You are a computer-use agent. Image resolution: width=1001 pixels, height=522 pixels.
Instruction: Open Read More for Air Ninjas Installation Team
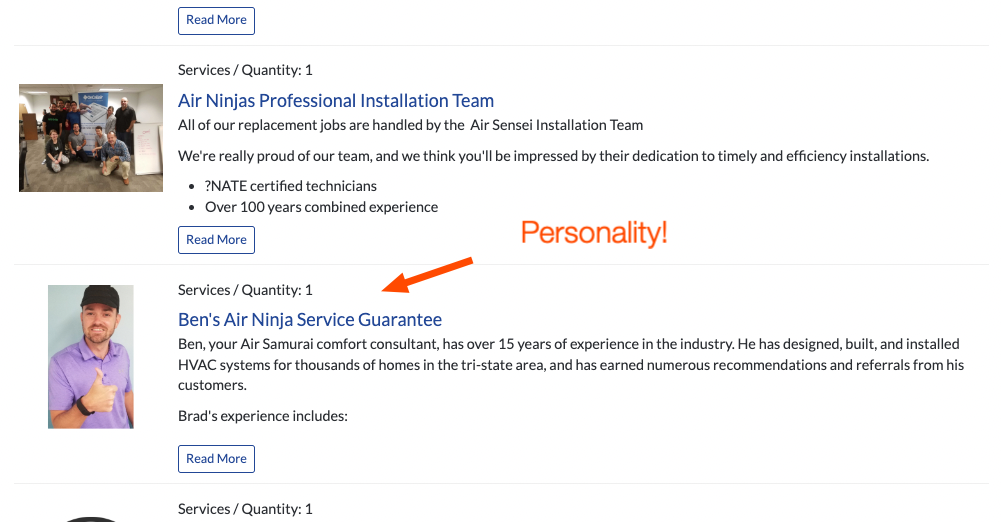[216, 240]
